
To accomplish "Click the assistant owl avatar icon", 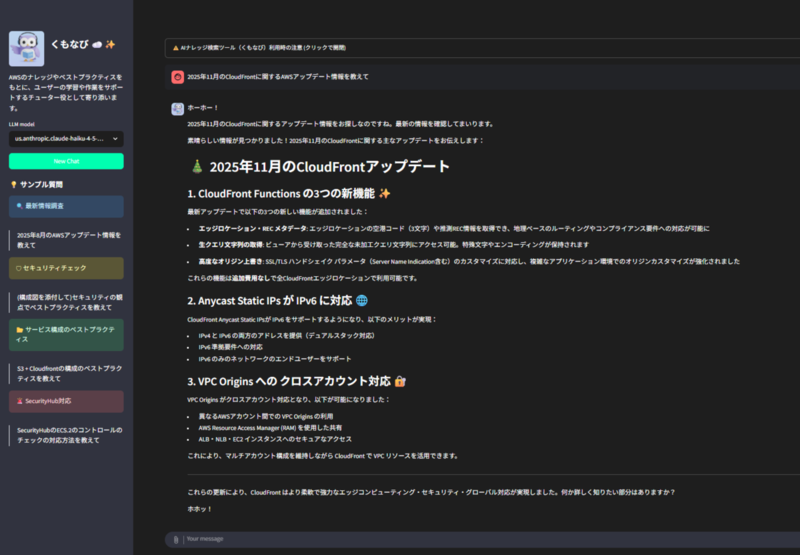I will click(178, 109).
